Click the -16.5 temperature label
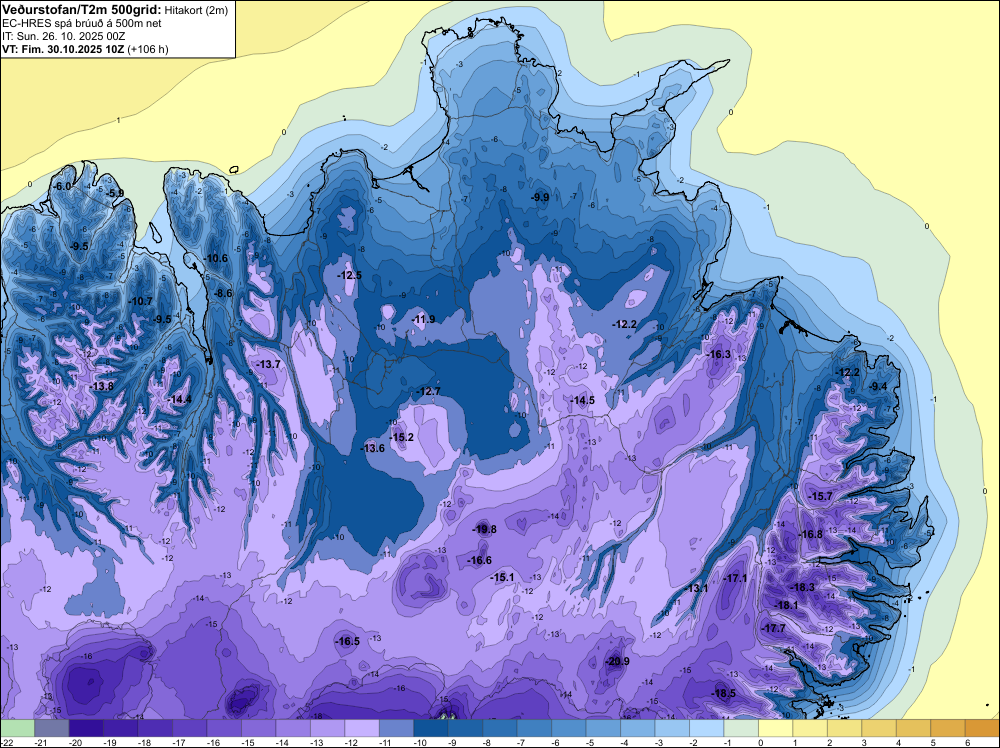Viewport: 1000px width, 748px height. pyautogui.click(x=348, y=642)
